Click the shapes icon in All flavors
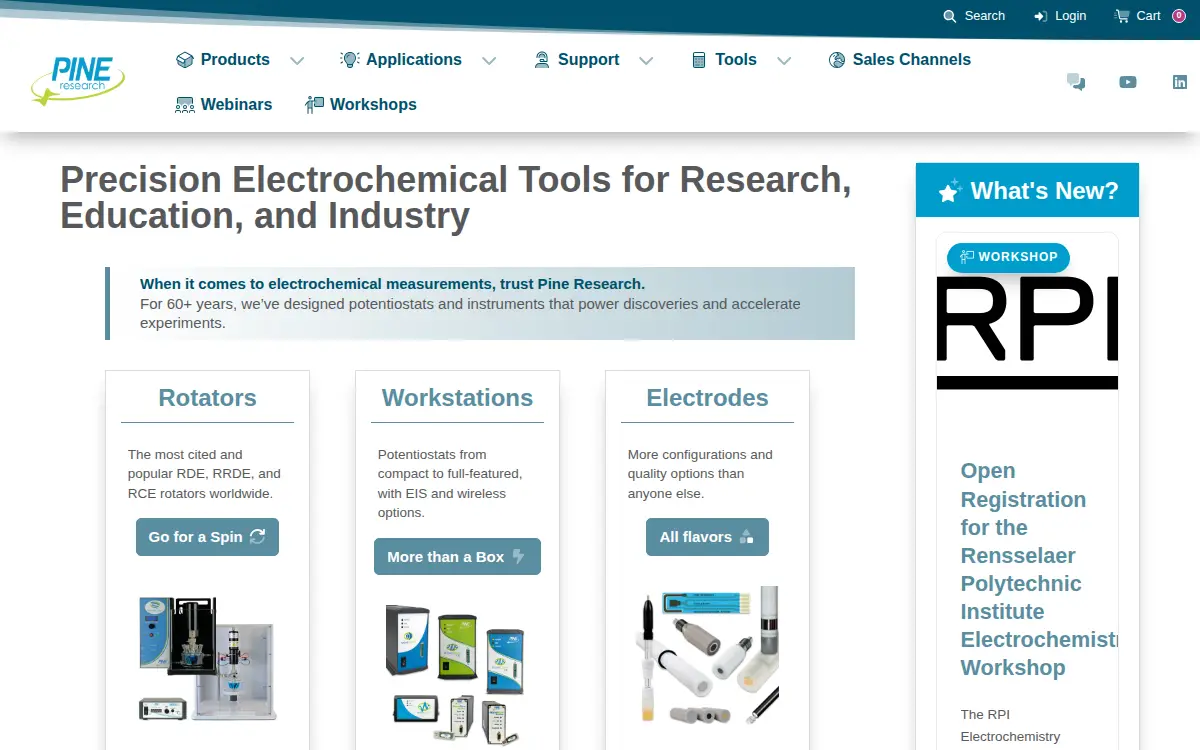The height and width of the screenshot is (750, 1200). 746,537
